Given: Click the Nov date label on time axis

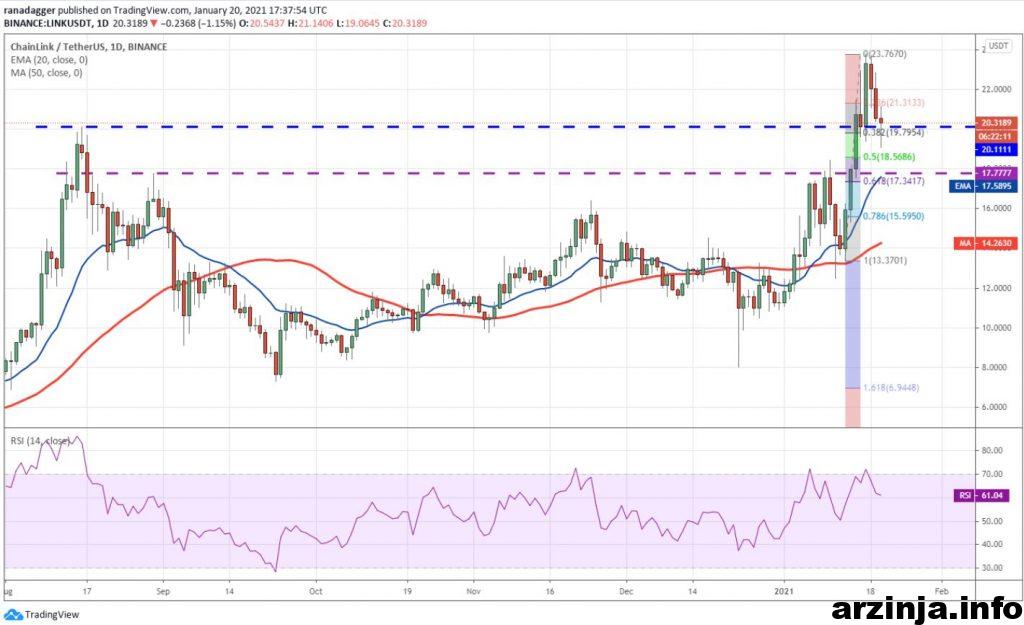Looking at the screenshot, I should point(473,592).
